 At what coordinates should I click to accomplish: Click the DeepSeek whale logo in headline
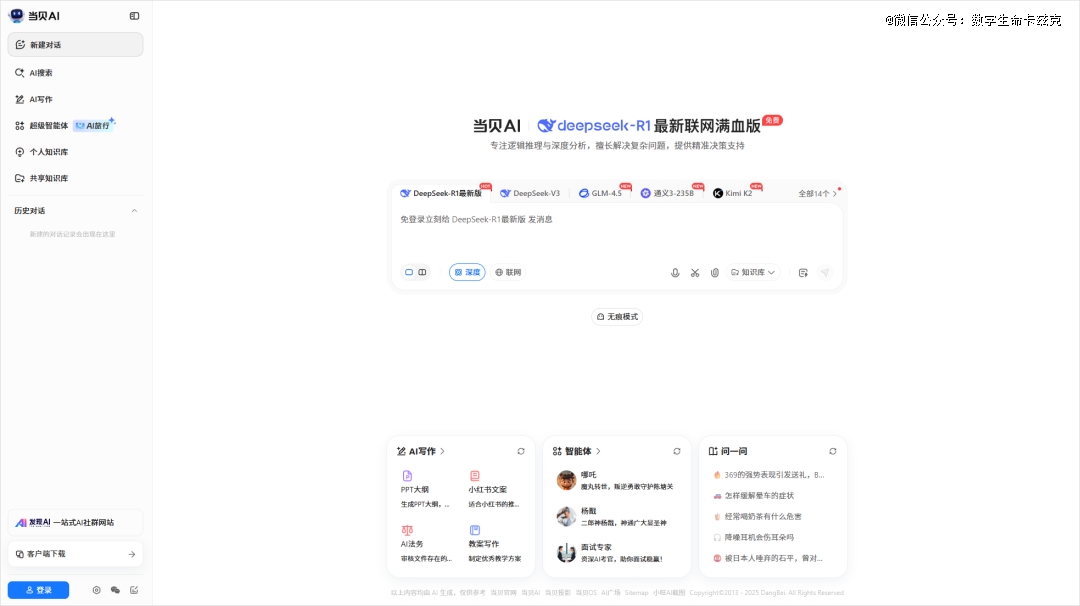(x=546, y=125)
